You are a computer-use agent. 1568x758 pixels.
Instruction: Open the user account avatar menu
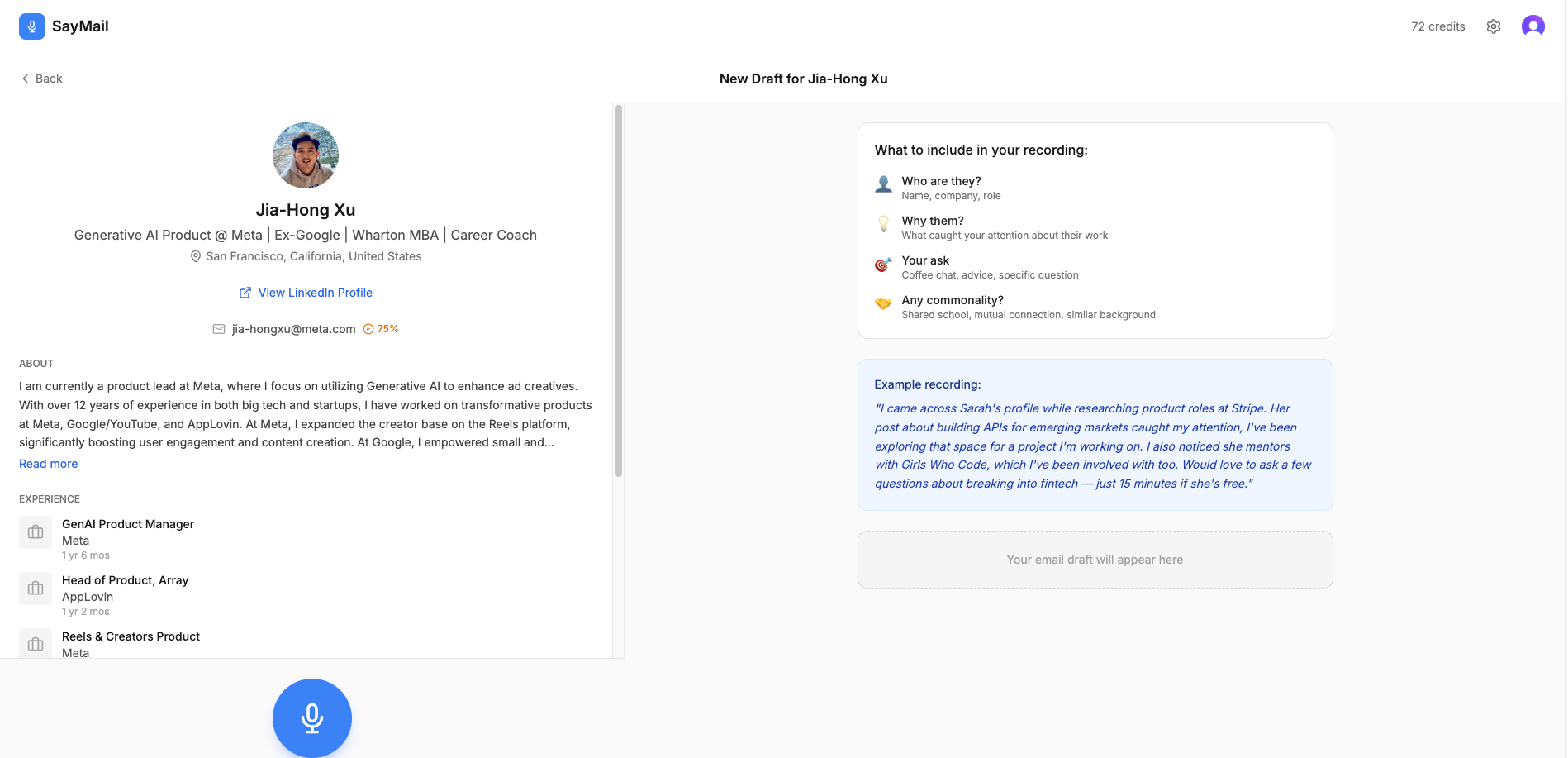[x=1532, y=26]
